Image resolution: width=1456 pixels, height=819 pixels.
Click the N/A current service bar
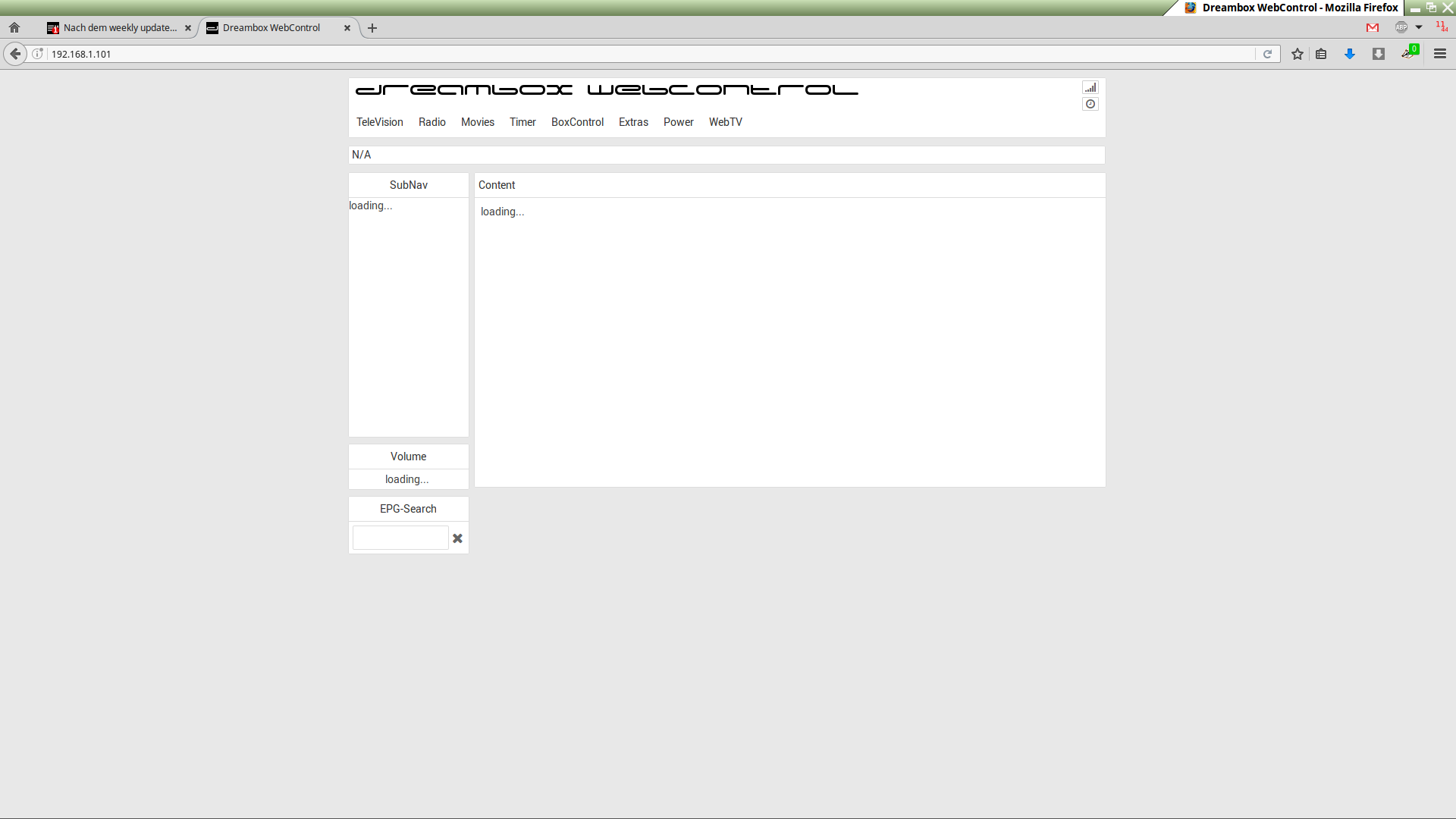click(726, 155)
